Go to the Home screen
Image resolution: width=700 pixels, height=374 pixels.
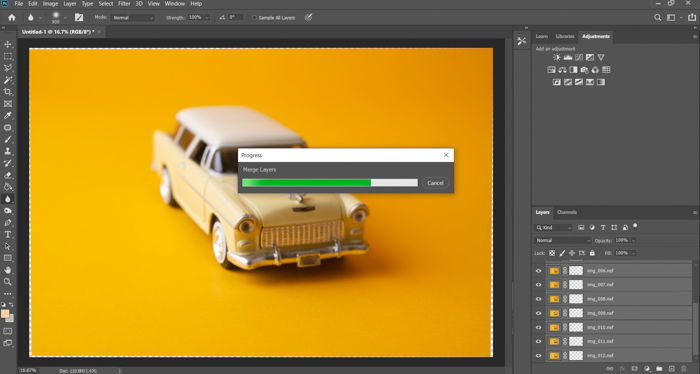coord(12,18)
